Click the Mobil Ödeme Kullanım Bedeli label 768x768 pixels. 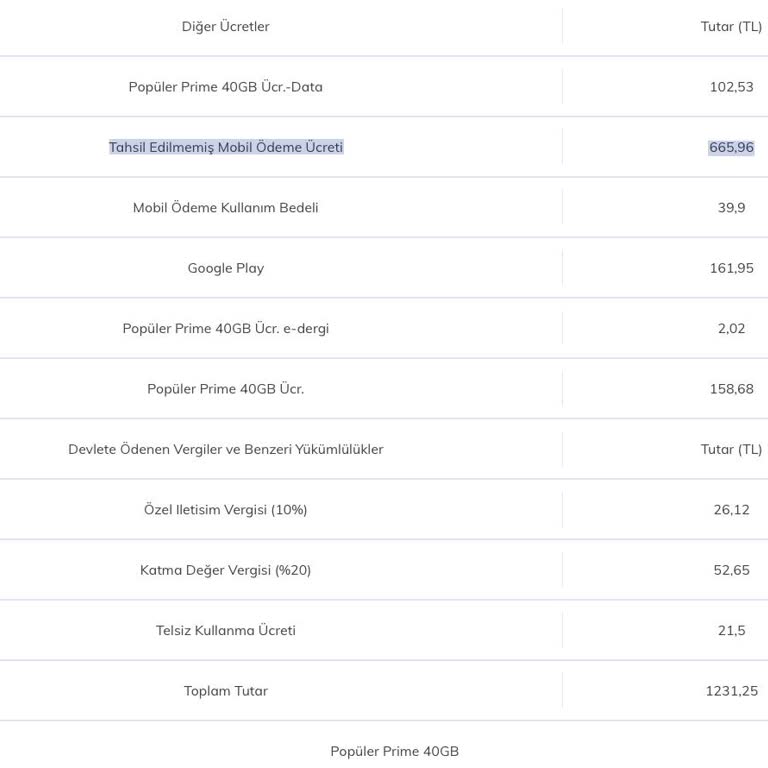[x=225, y=208]
